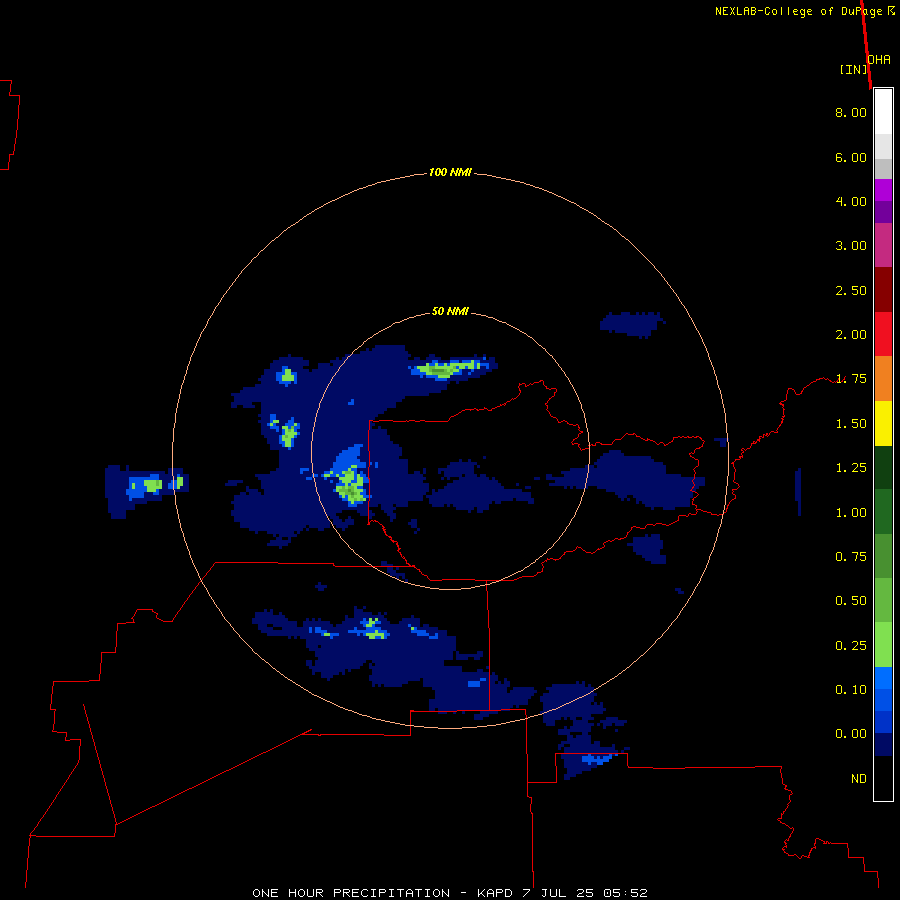The height and width of the screenshot is (900, 900).
Task: Click the ND legend label
Action: tap(859, 779)
